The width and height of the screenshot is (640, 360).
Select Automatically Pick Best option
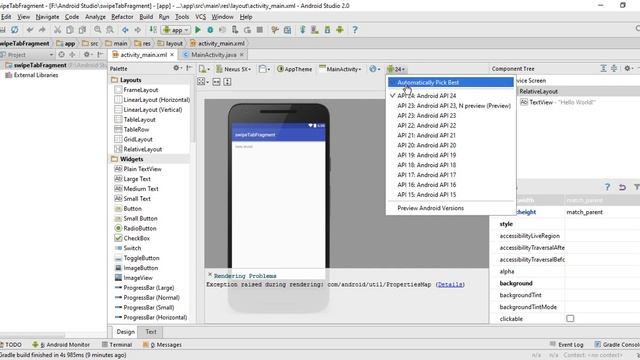[451, 82]
